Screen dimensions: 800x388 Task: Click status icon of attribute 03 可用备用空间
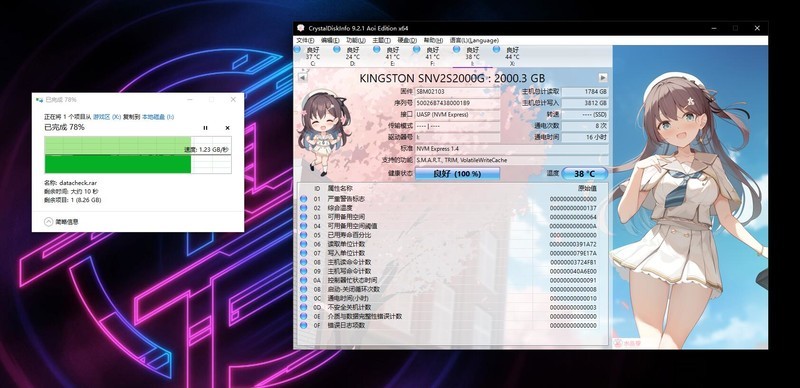coord(304,217)
